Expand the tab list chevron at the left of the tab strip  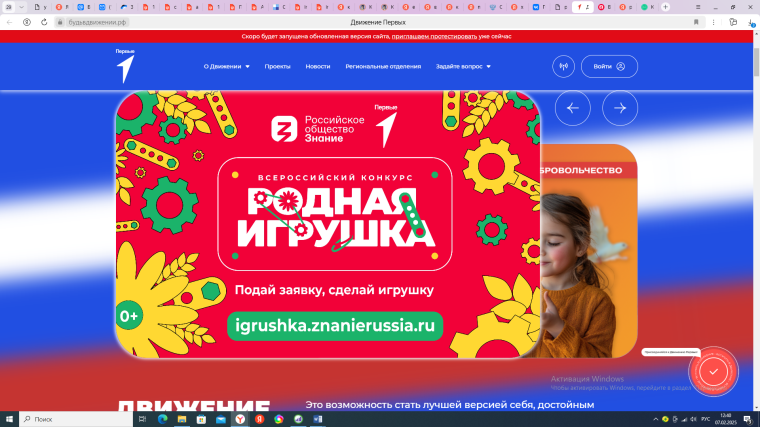click(21, 7)
